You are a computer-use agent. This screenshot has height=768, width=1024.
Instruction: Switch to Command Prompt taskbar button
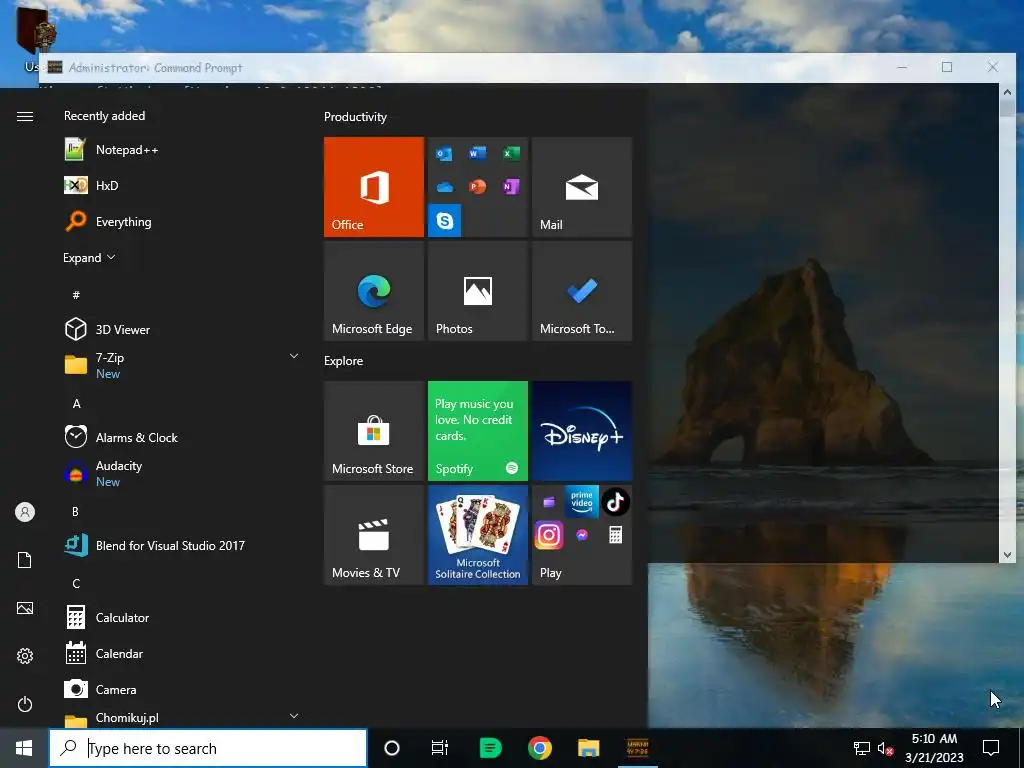pyautogui.click(x=637, y=748)
